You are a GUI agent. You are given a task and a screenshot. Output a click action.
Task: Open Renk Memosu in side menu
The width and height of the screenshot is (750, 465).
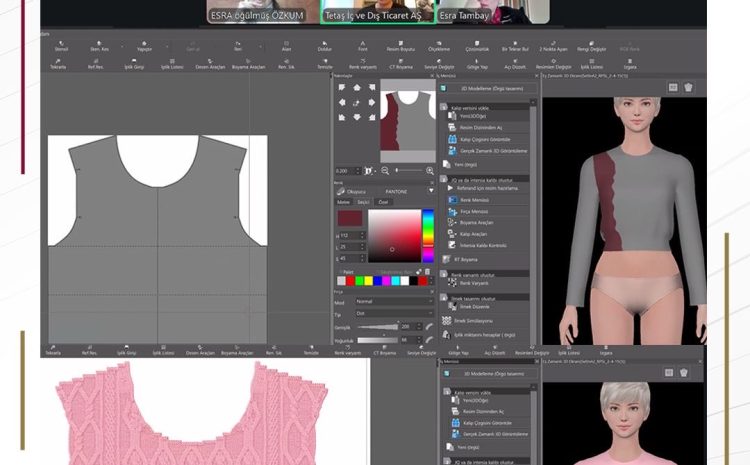[472, 199]
